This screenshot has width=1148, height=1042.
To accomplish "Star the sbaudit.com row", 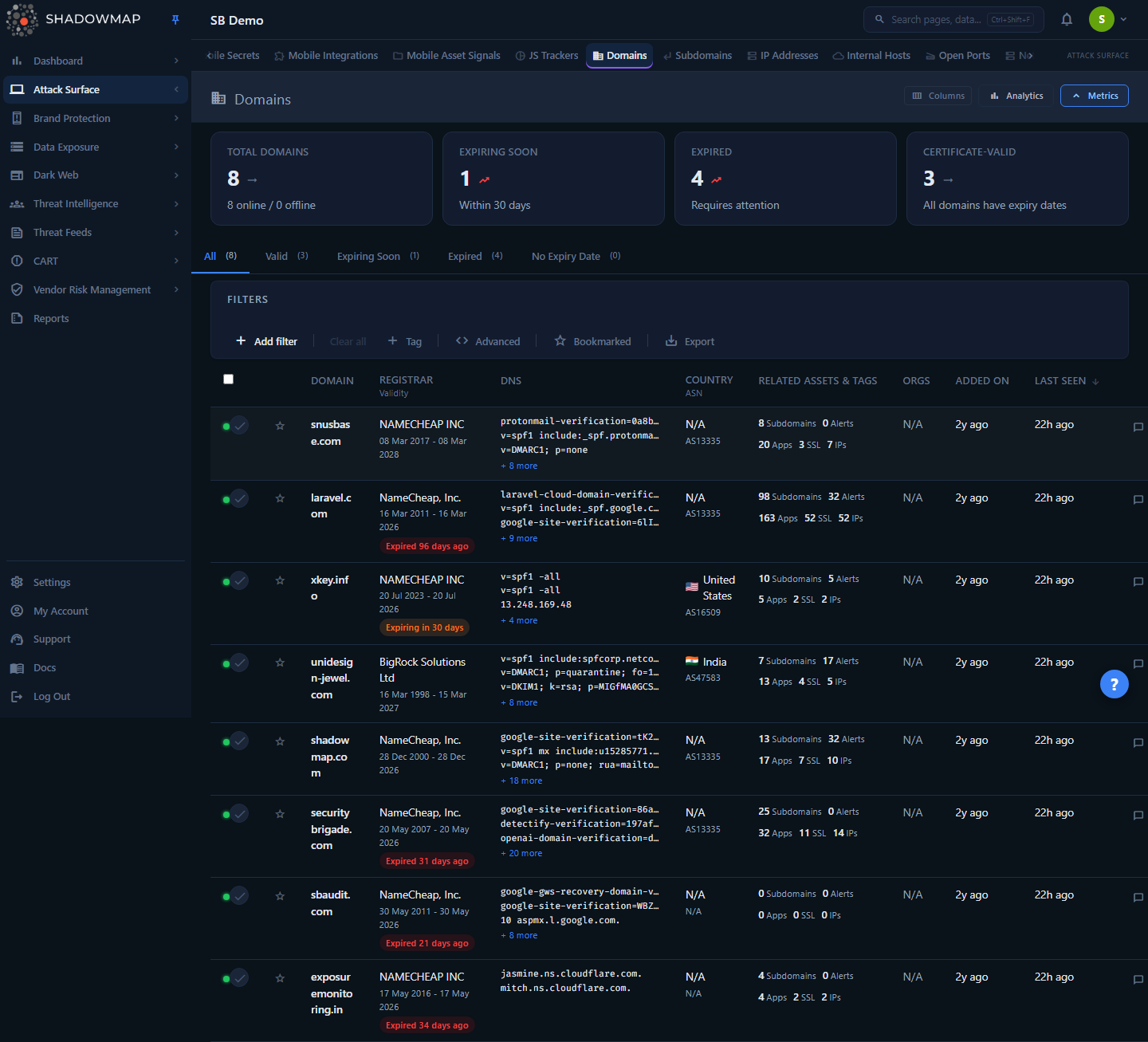I will [x=280, y=896].
